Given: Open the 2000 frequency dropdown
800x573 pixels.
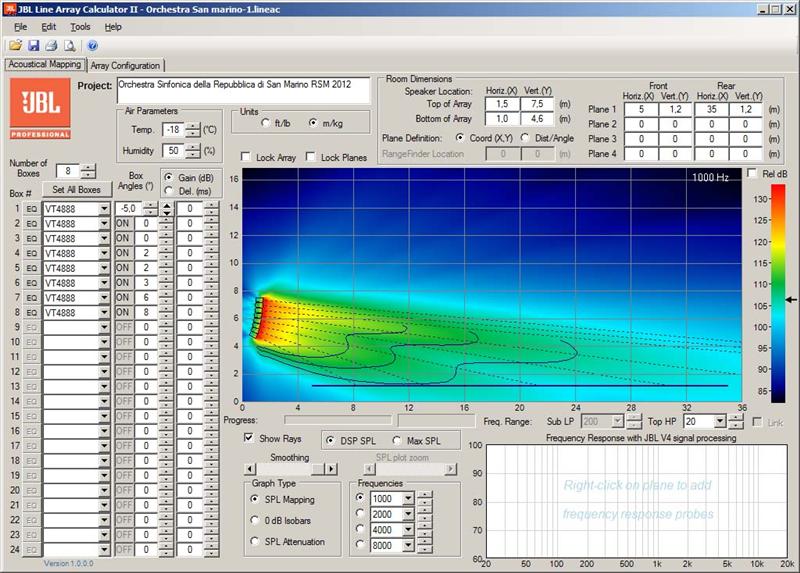Looking at the screenshot, I should pyautogui.click(x=408, y=514).
